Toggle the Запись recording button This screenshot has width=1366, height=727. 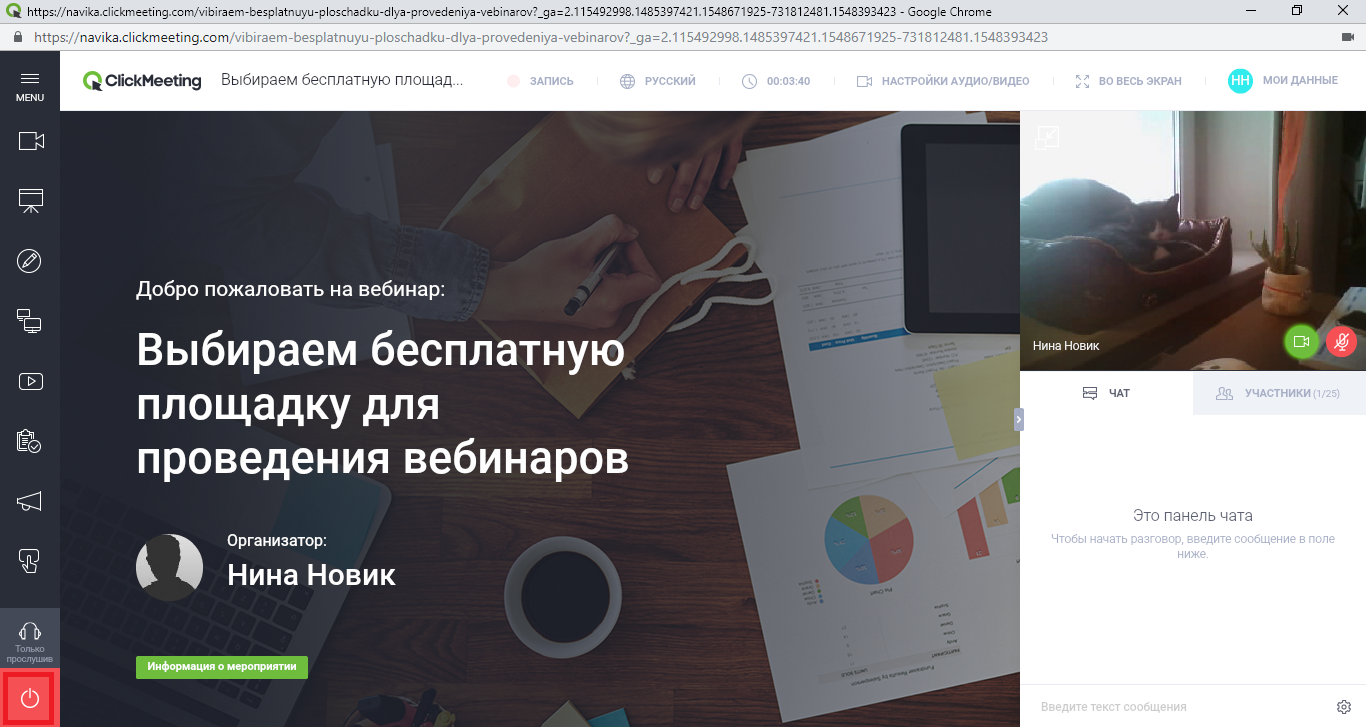coord(540,81)
